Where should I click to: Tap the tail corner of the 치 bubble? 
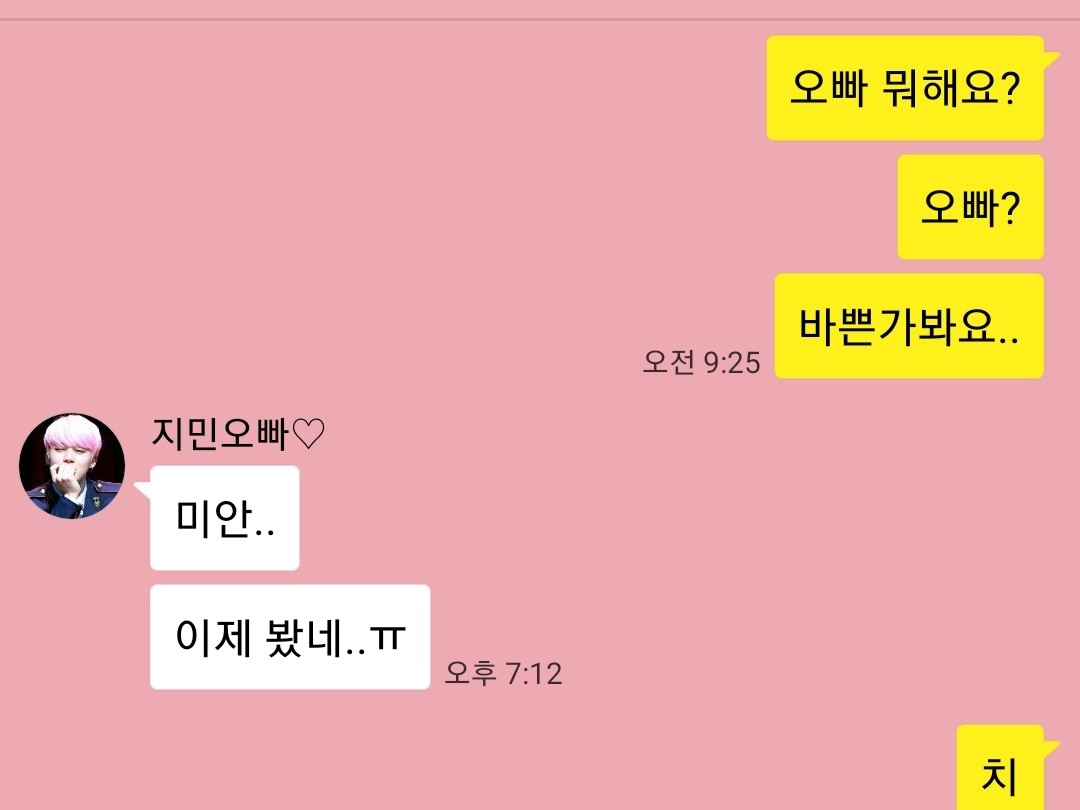1052,748
